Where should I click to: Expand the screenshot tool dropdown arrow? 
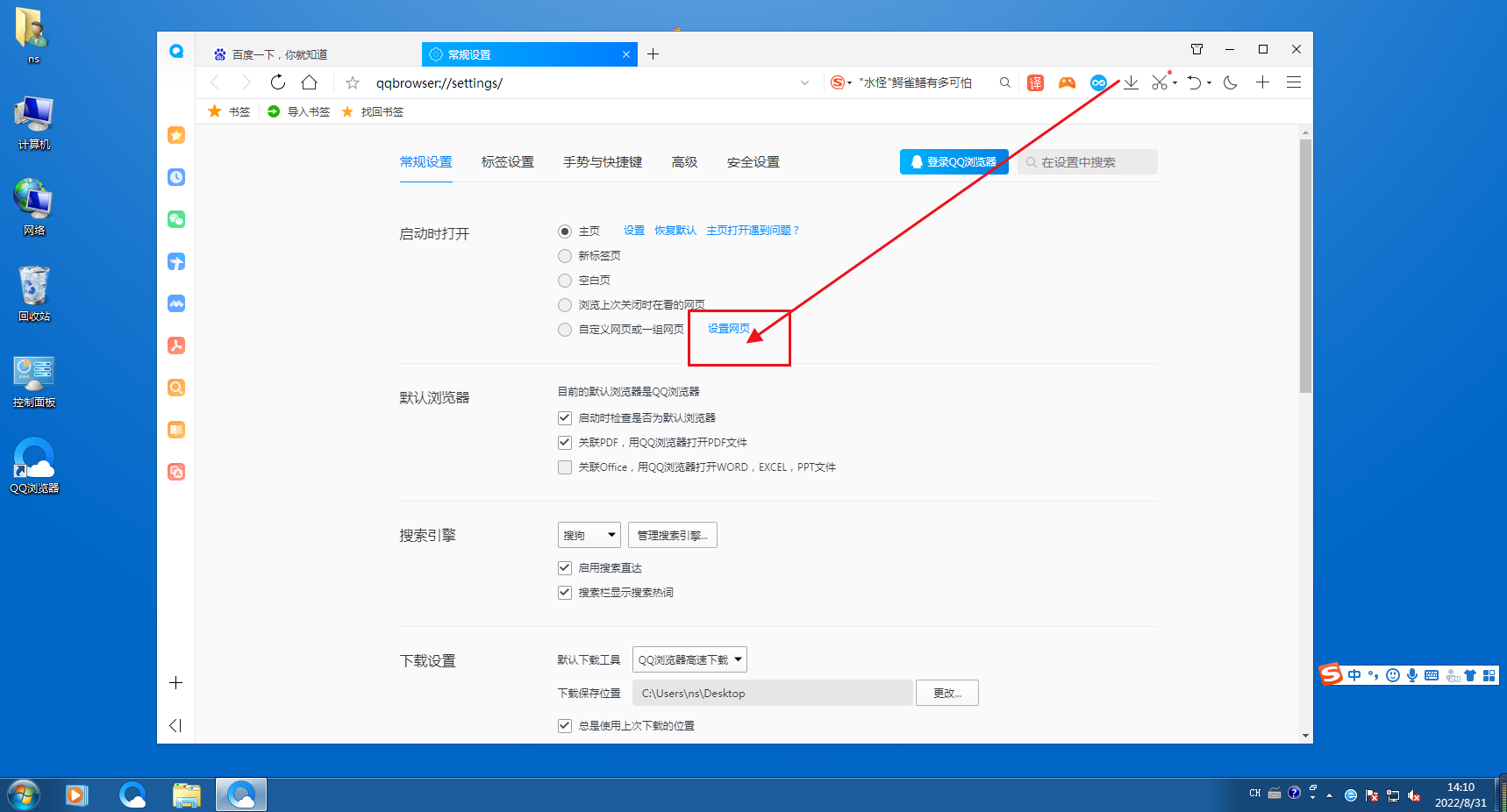1175,82
